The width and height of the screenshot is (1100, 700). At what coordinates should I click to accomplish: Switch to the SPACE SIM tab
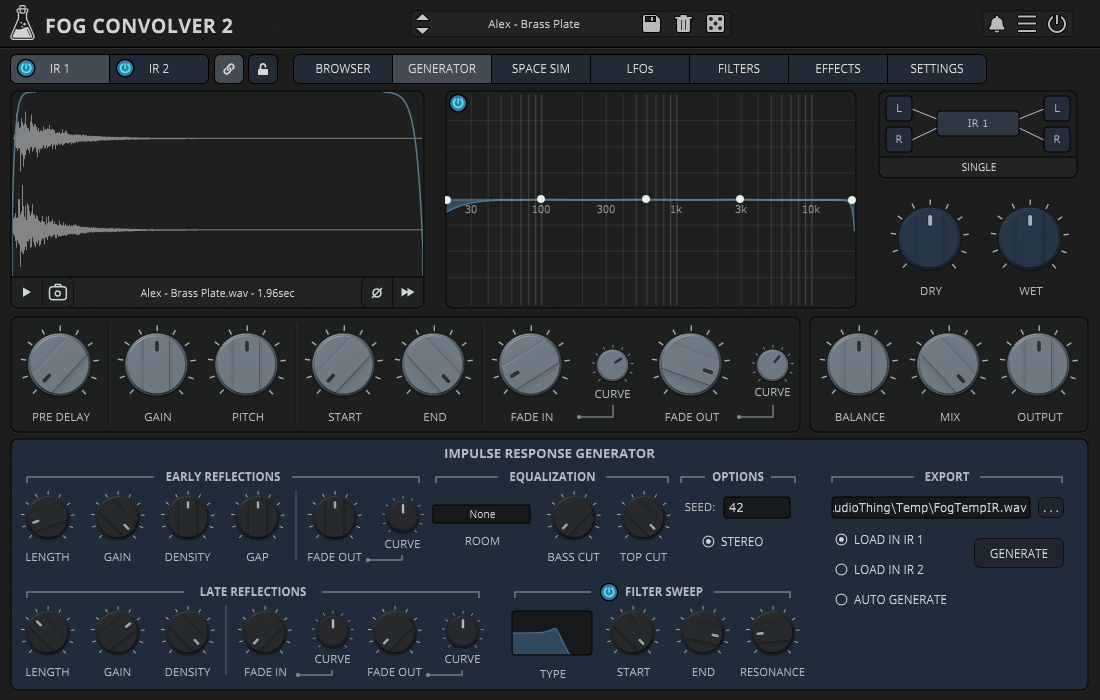click(541, 69)
